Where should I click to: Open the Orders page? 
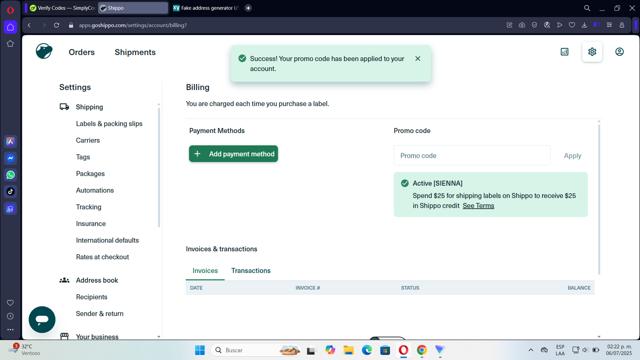(82, 52)
